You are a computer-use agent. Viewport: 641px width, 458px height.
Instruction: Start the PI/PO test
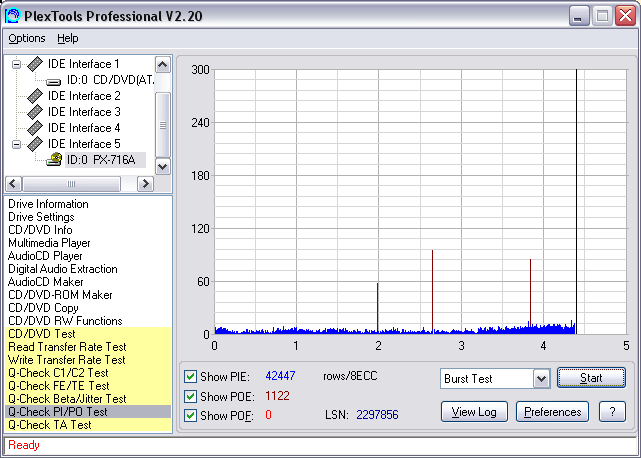click(591, 378)
